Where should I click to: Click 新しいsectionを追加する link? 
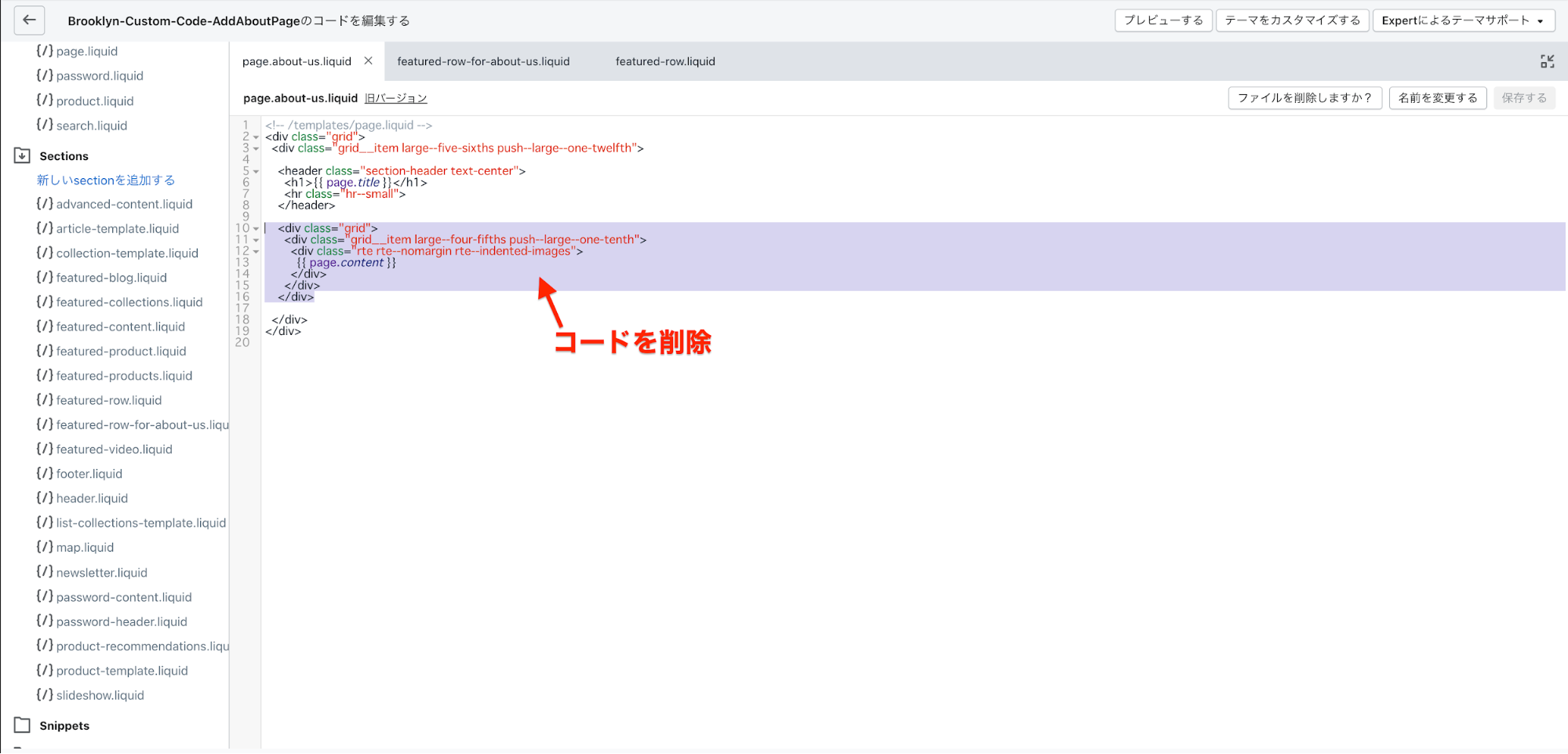click(x=106, y=180)
